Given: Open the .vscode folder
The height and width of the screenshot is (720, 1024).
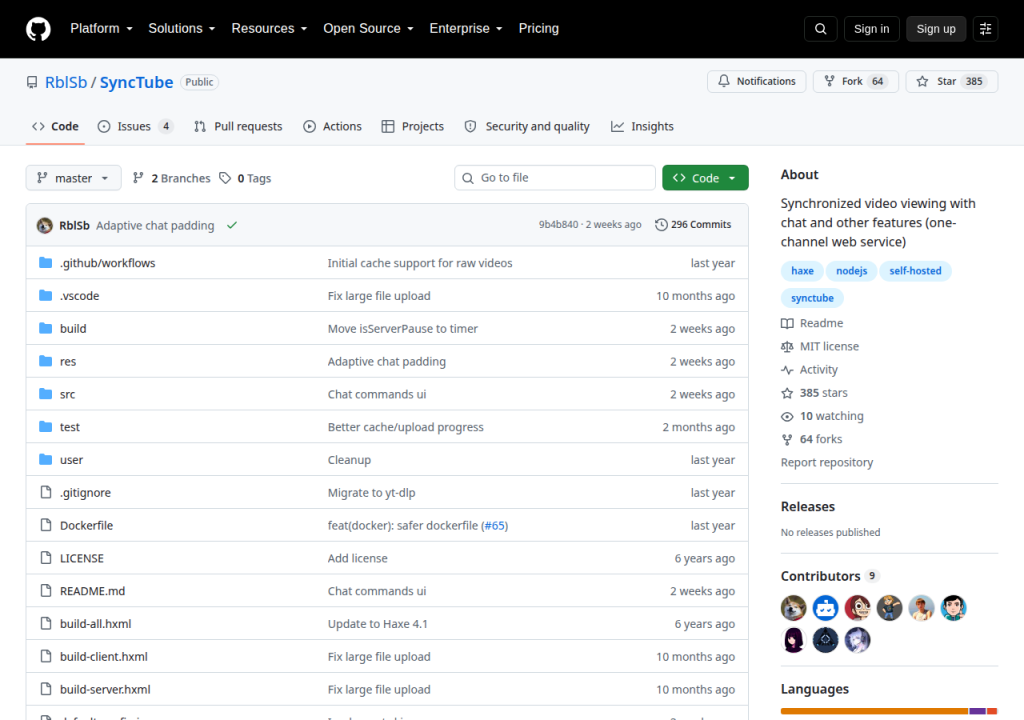Looking at the screenshot, I should click(80, 296).
